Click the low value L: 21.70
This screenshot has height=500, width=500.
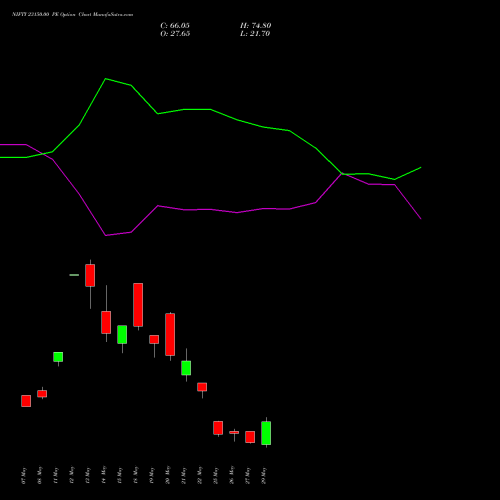[255, 34]
